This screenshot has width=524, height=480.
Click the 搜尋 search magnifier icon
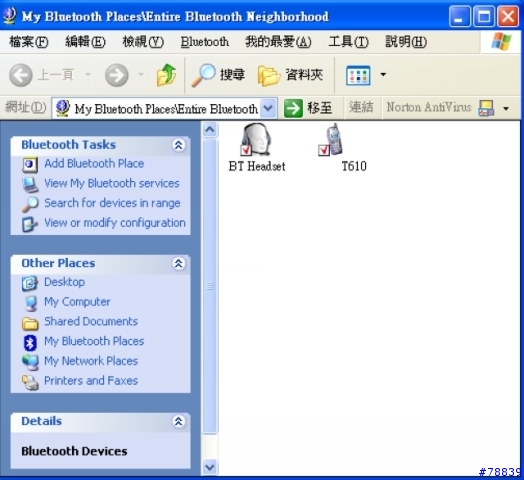point(204,75)
